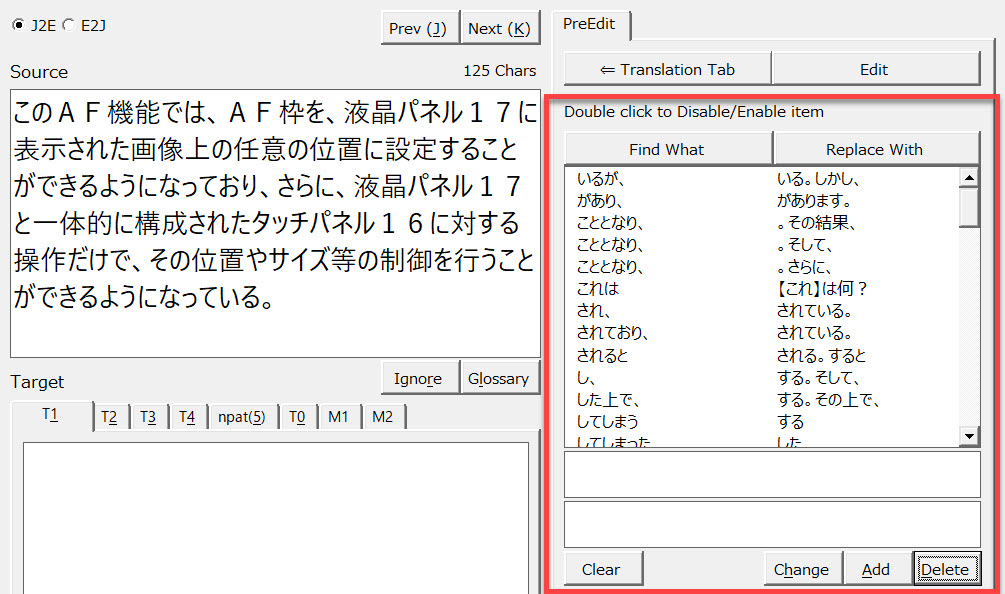This screenshot has width=1005, height=594.
Task: Click the Replace With column header
Action: pos(874,149)
